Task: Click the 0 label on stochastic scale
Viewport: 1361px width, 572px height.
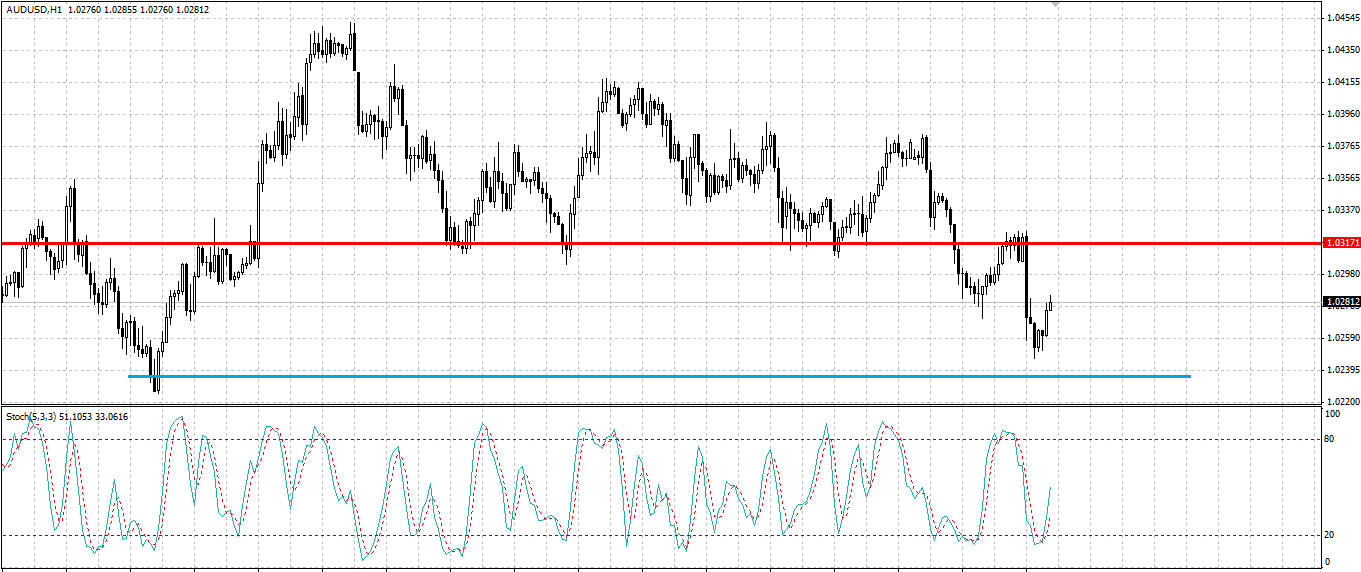Action: pyautogui.click(x=1328, y=562)
